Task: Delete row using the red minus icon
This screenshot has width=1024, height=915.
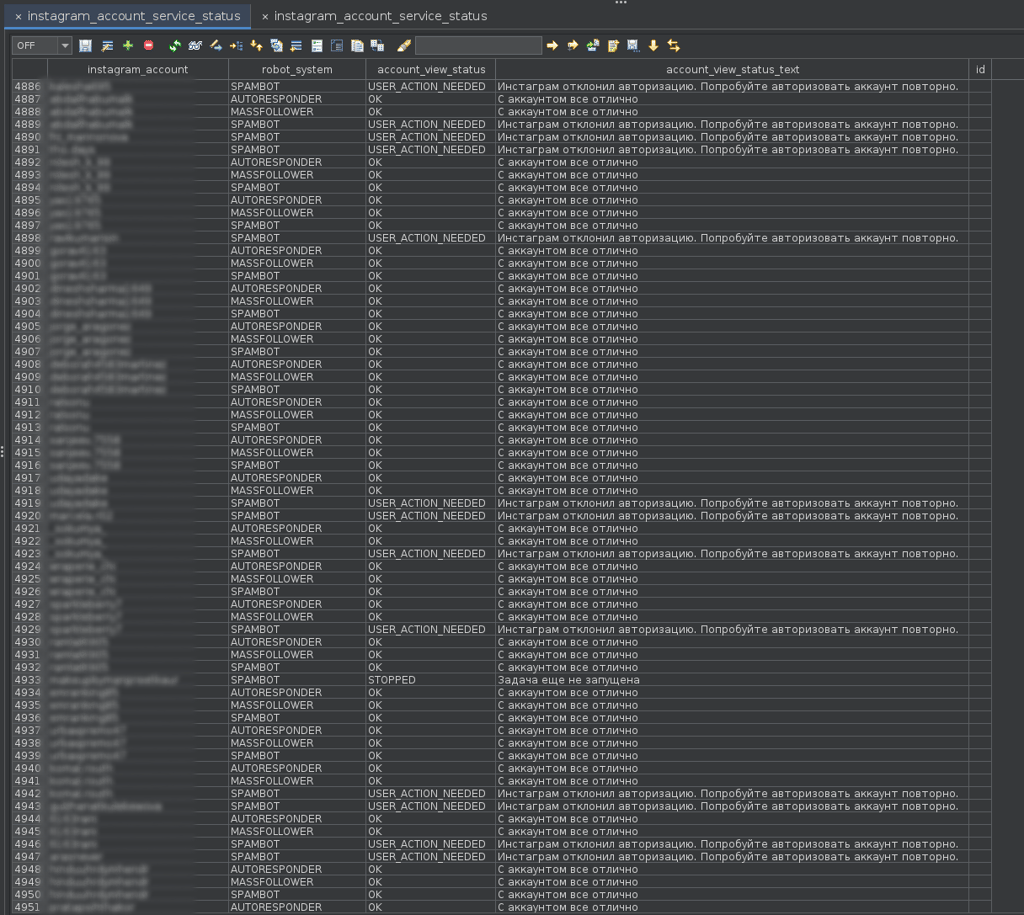Action: click(x=149, y=45)
